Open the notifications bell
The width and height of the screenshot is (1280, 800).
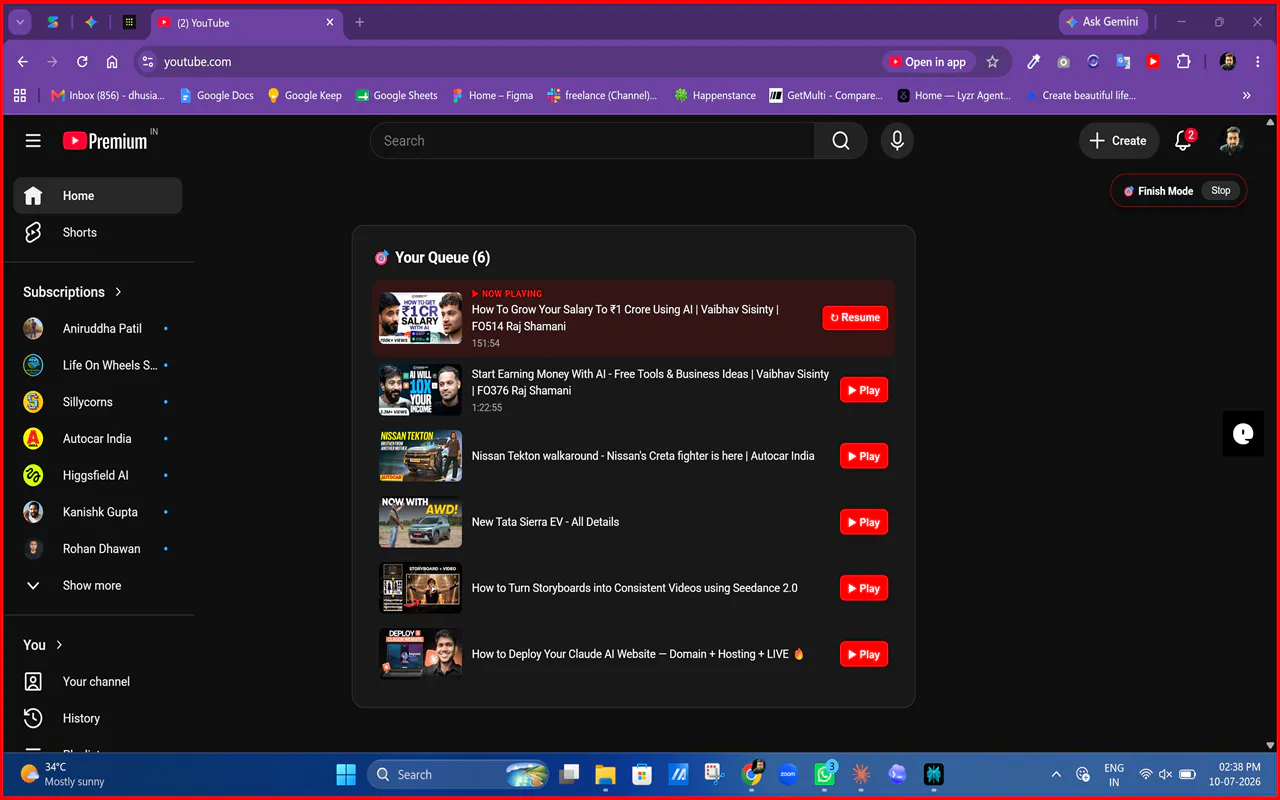[1183, 141]
